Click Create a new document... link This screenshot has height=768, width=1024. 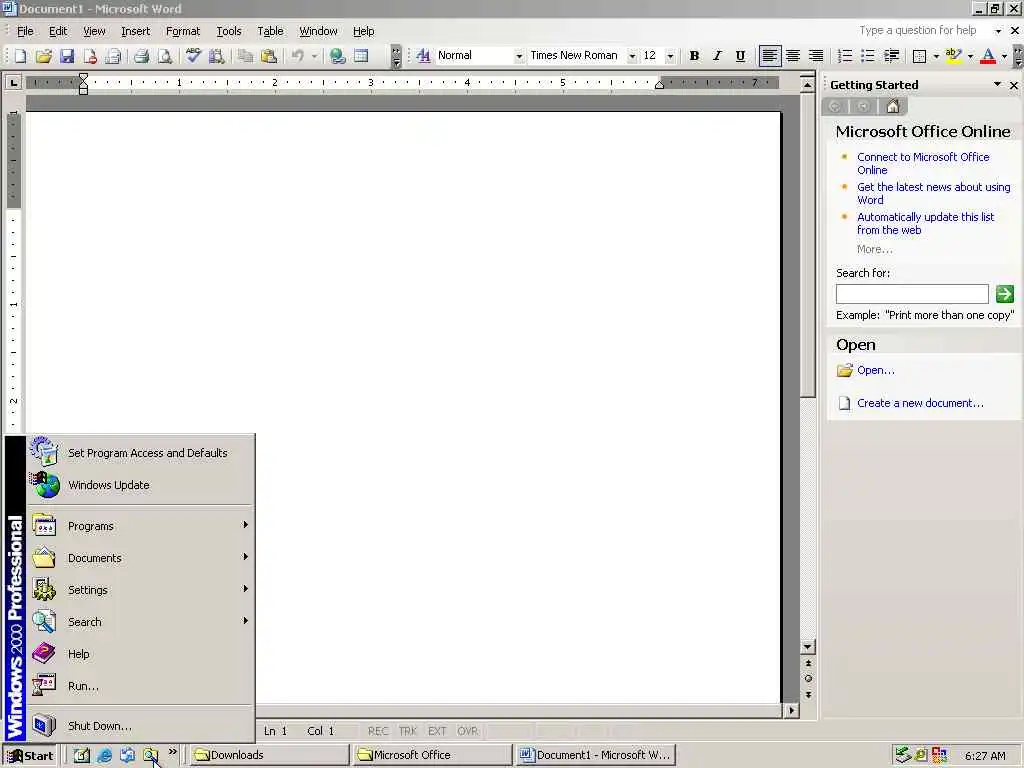click(x=920, y=403)
